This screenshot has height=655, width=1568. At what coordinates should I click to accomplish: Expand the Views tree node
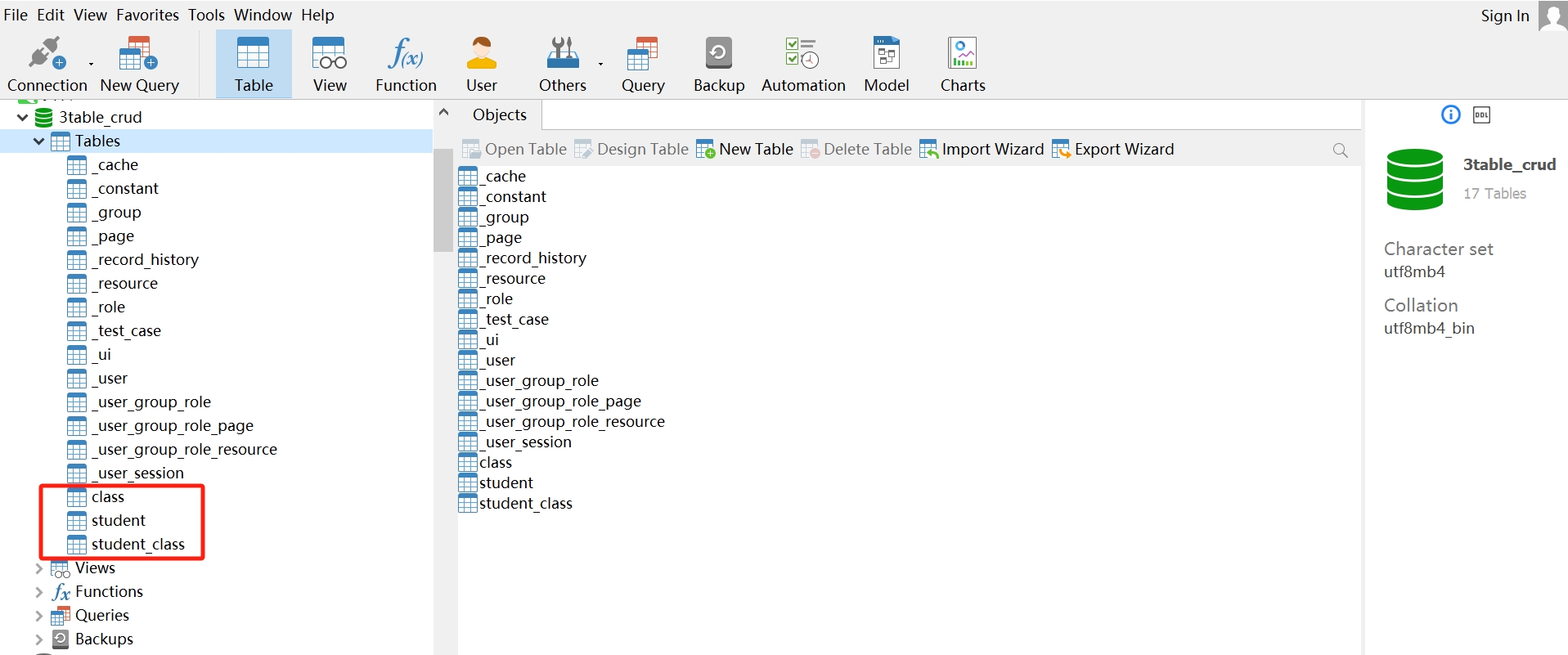[38, 568]
